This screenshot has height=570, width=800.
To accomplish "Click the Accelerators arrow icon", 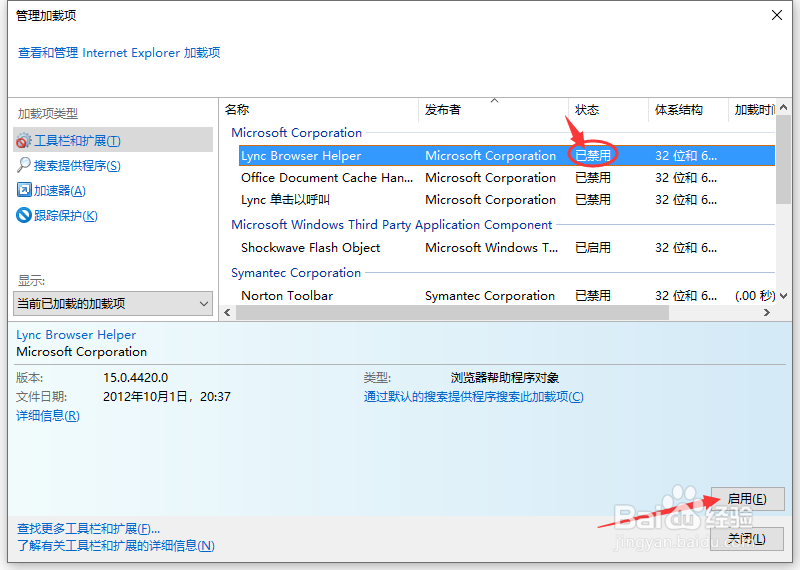I will tap(24, 190).
